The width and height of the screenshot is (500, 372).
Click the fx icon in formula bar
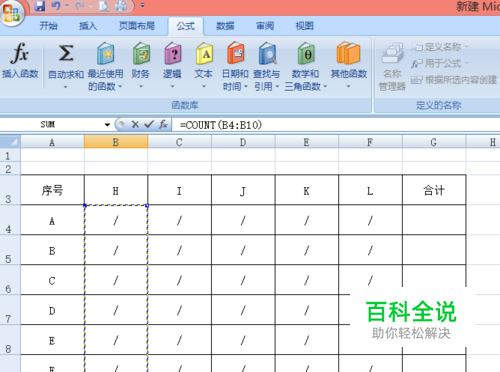(x=163, y=125)
